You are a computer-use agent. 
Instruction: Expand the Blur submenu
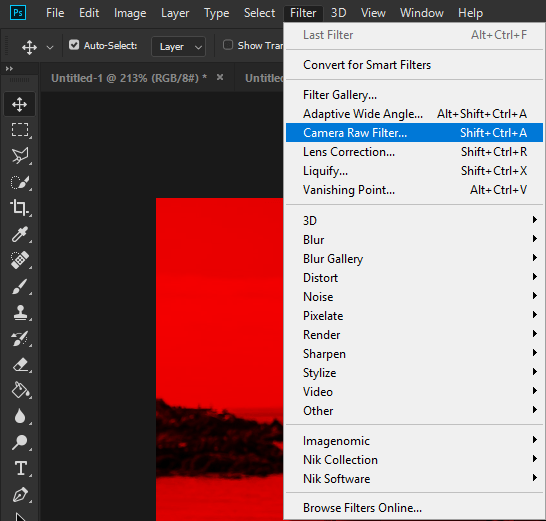414,240
